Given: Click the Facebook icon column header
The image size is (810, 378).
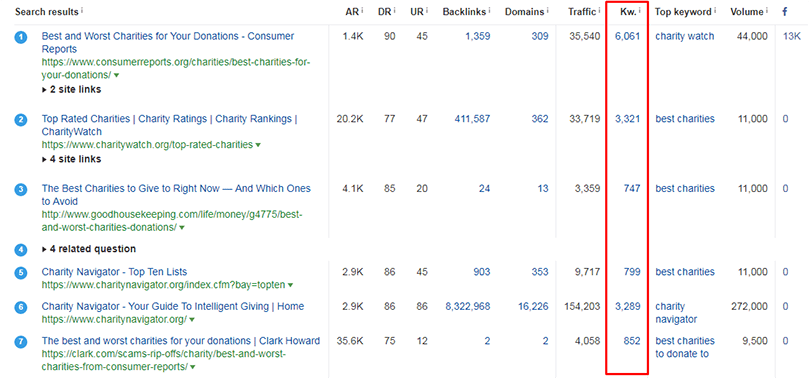Looking at the screenshot, I should [785, 11].
